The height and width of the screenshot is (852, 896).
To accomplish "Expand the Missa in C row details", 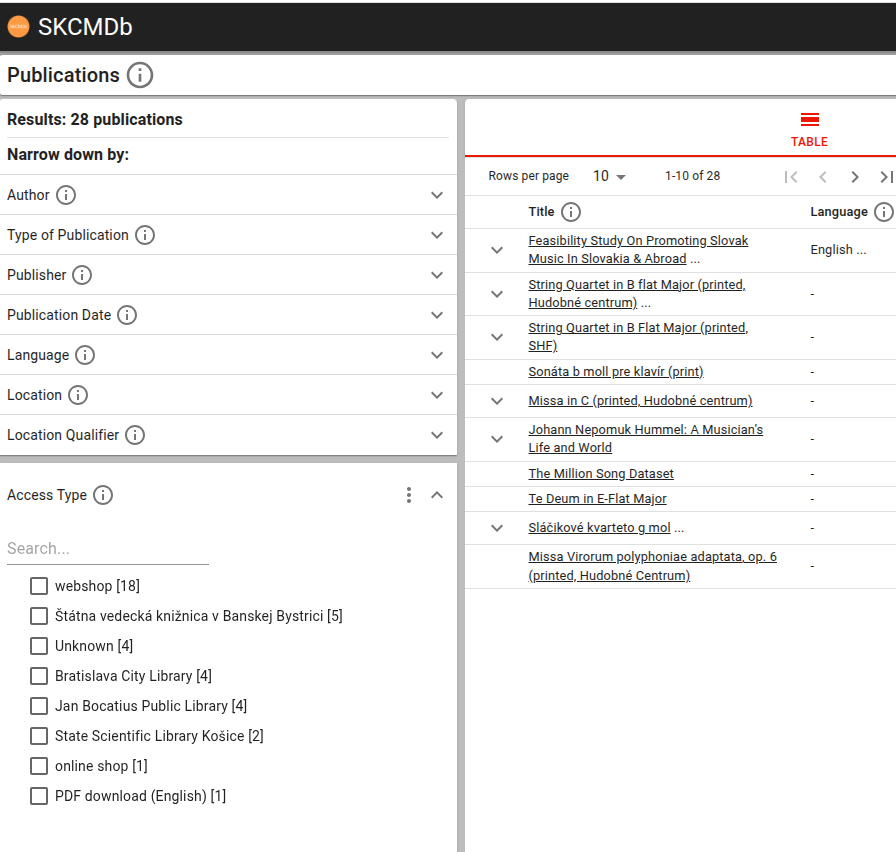I will (497, 401).
